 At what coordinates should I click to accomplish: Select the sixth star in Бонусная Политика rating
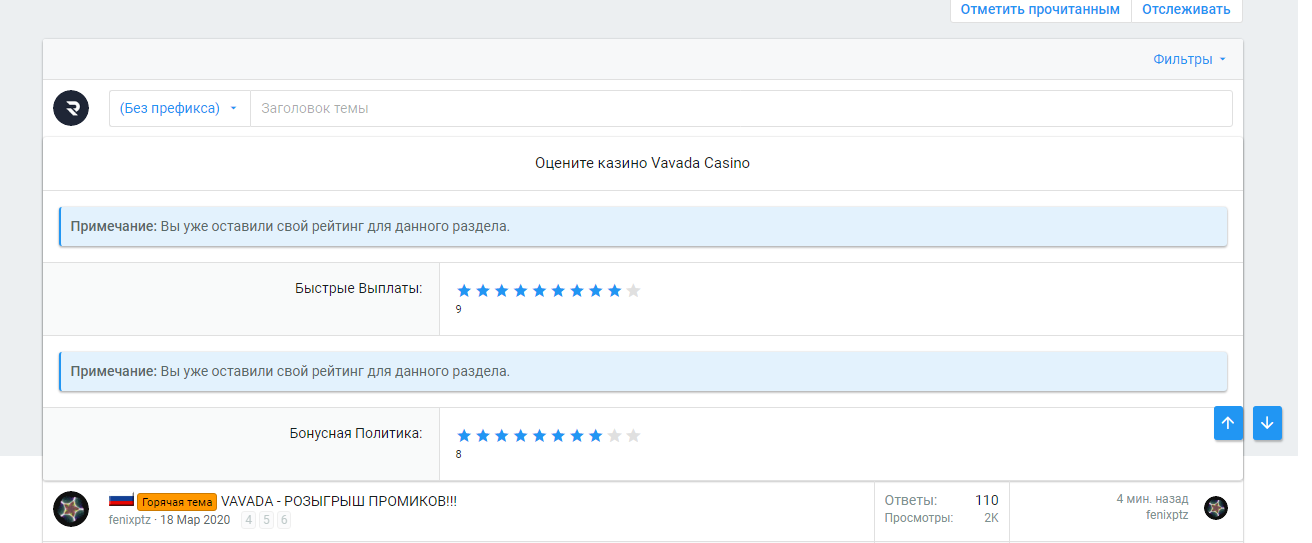pyautogui.click(x=558, y=436)
